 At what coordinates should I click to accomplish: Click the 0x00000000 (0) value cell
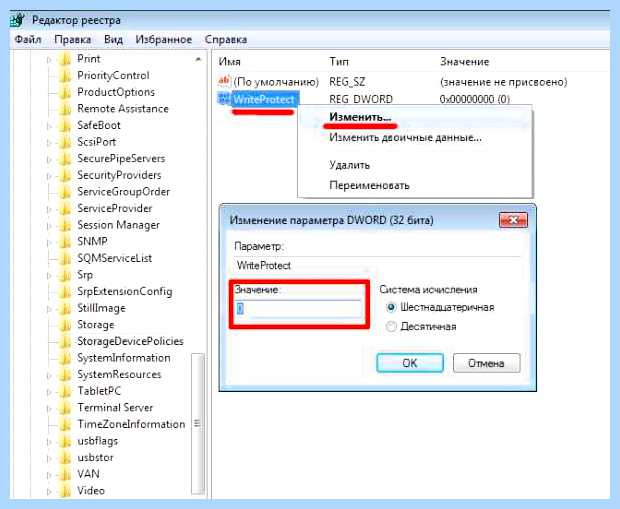475,99
